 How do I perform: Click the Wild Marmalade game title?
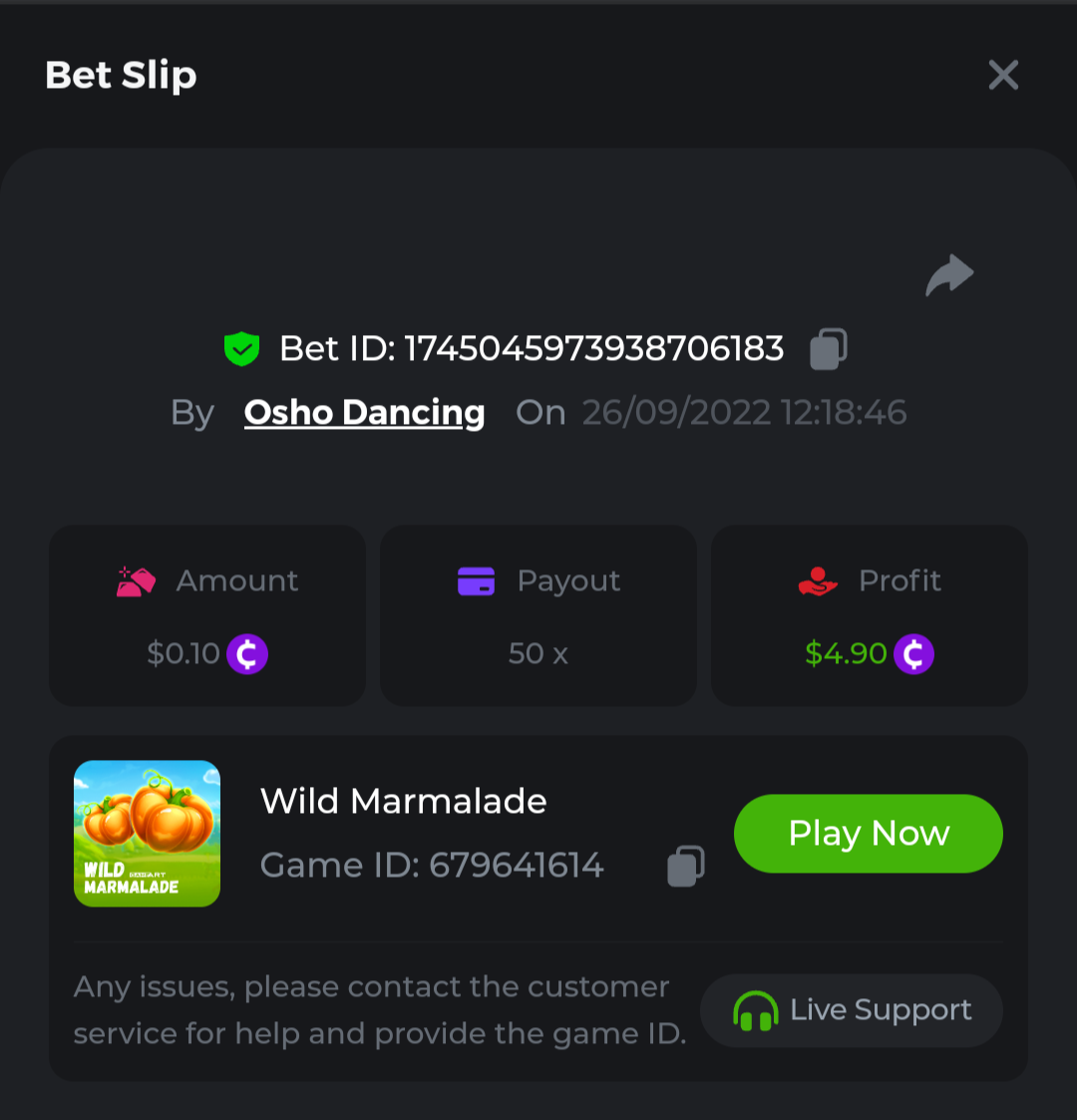coord(403,801)
